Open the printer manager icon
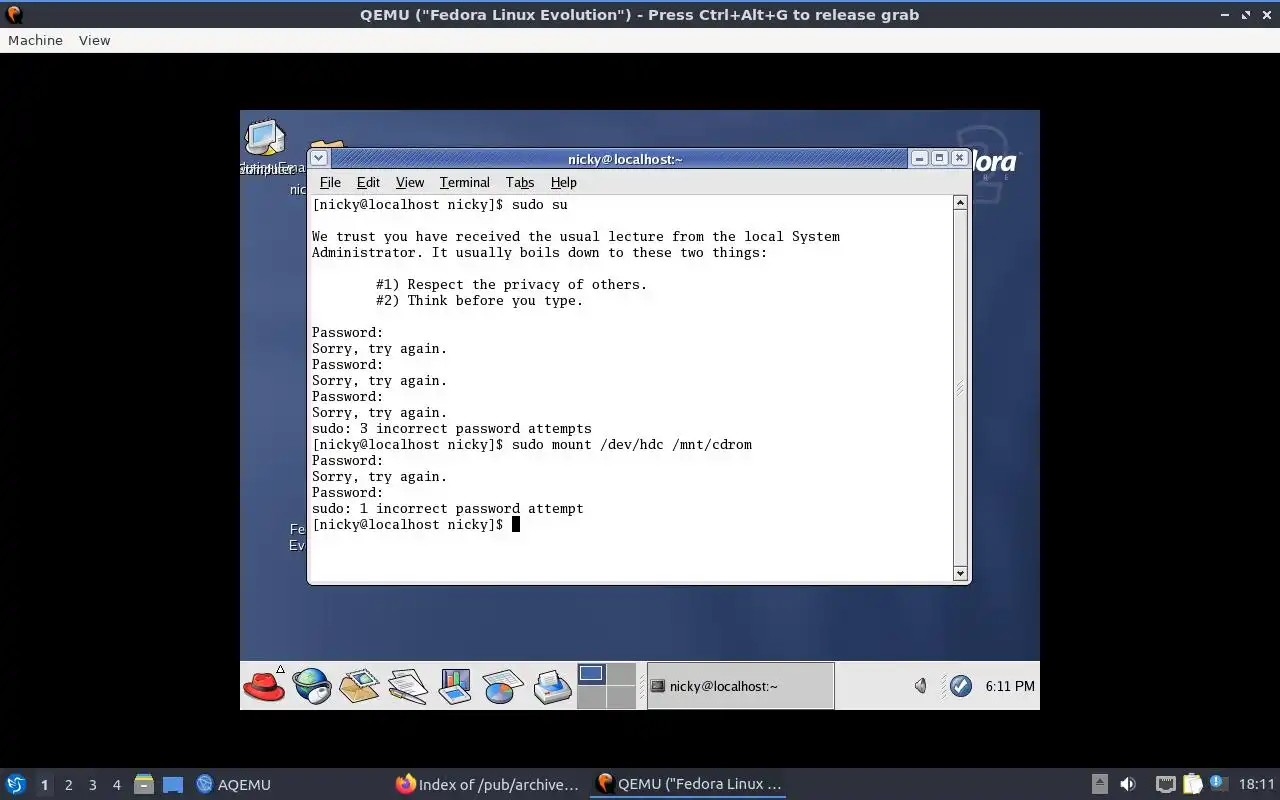The height and width of the screenshot is (800, 1280). tap(551, 686)
